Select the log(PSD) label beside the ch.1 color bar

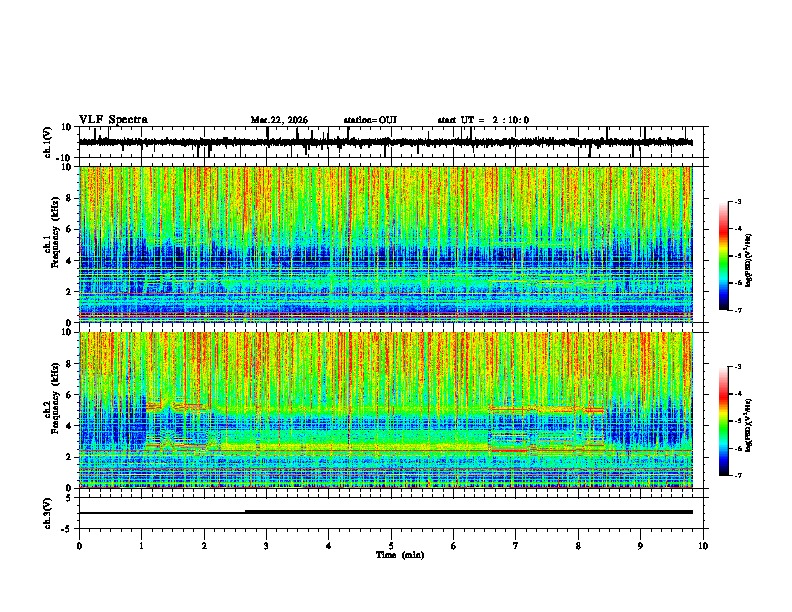pyautogui.click(x=749, y=261)
